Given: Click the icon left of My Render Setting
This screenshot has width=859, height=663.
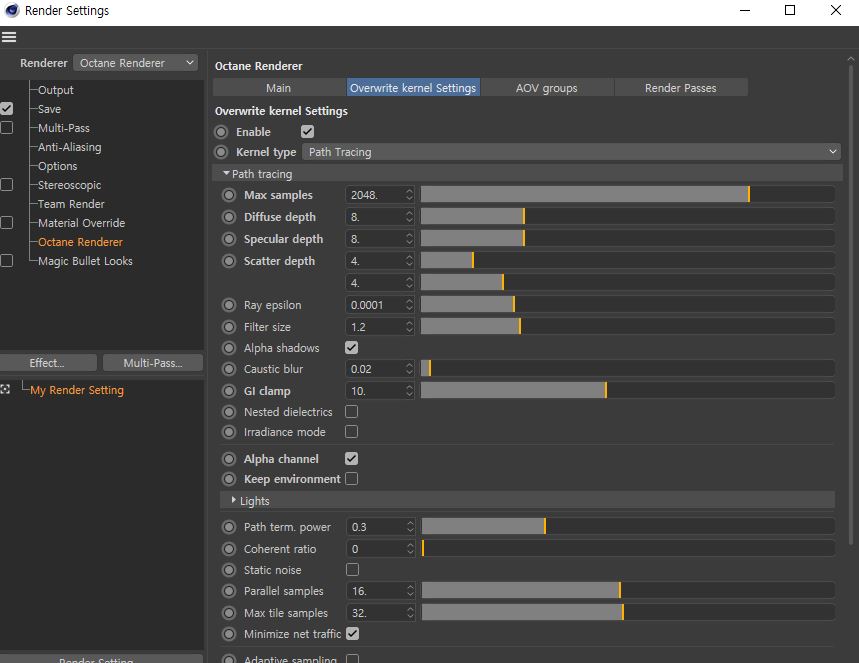Looking at the screenshot, I should pyautogui.click(x=5, y=389).
